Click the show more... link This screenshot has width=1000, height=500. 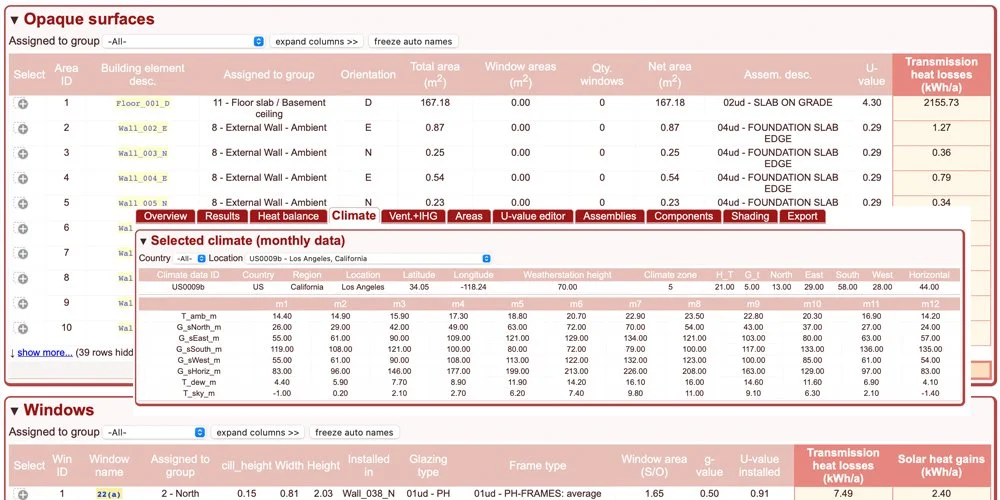[45, 352]
